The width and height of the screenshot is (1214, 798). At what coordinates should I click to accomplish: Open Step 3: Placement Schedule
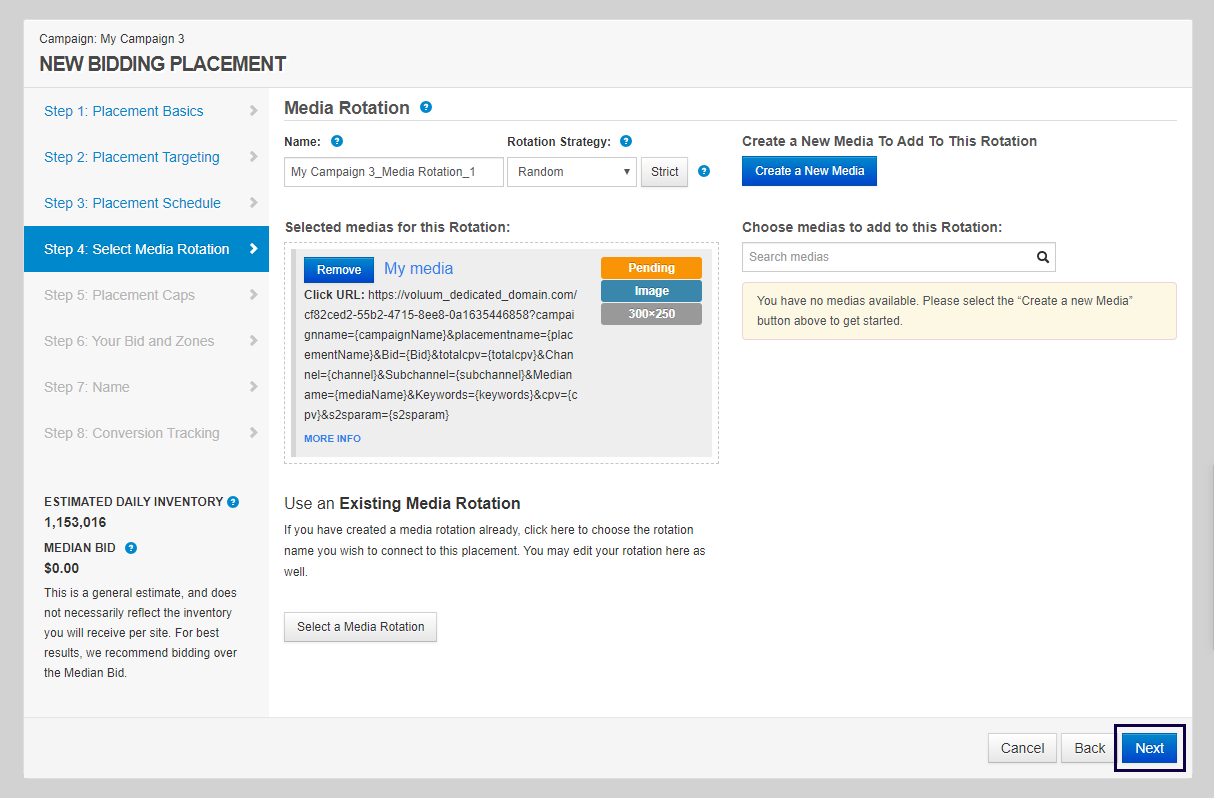click(x=132, y=203)
